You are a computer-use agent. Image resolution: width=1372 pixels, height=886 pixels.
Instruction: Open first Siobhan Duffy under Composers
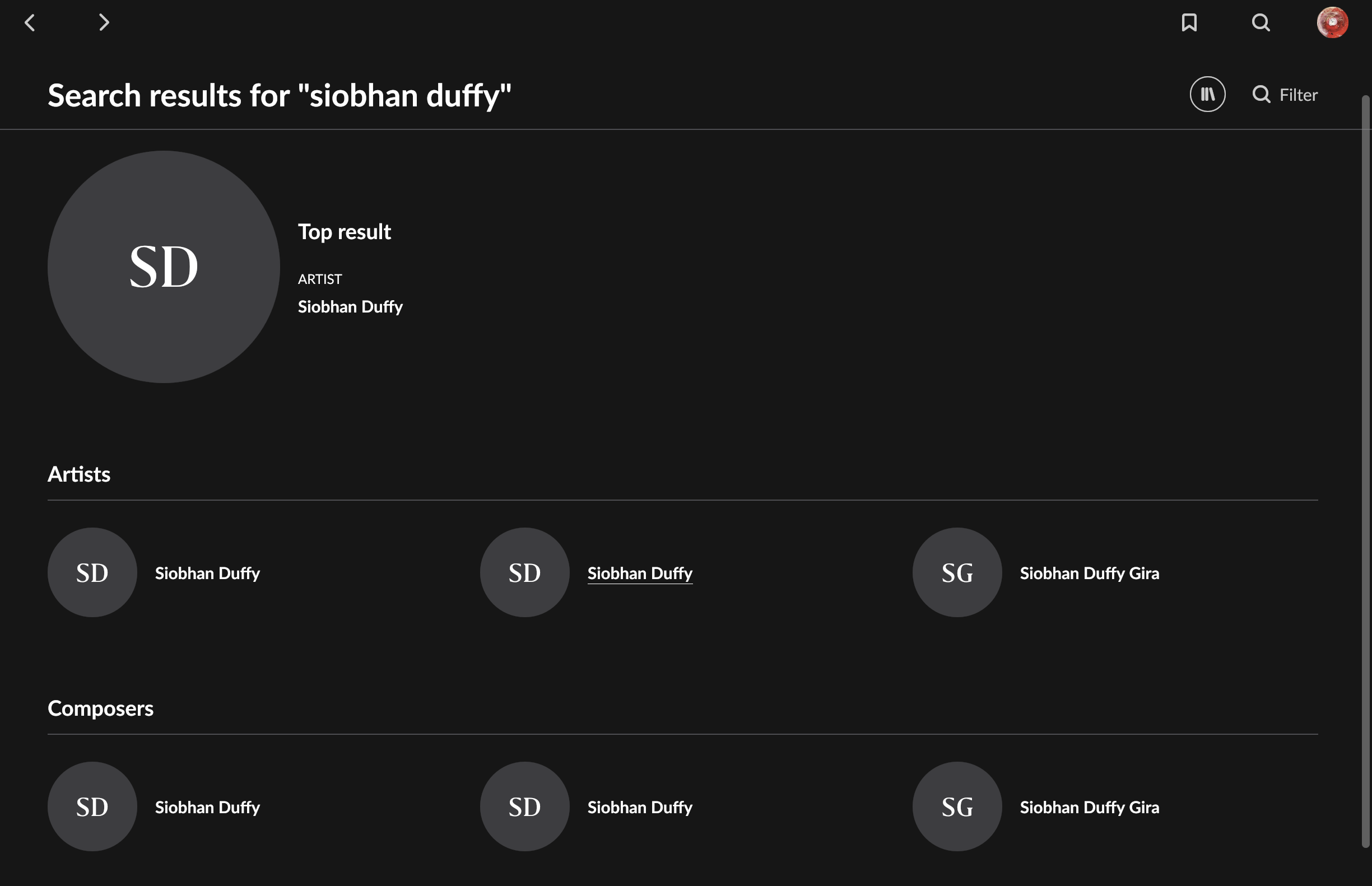[207, 807]
